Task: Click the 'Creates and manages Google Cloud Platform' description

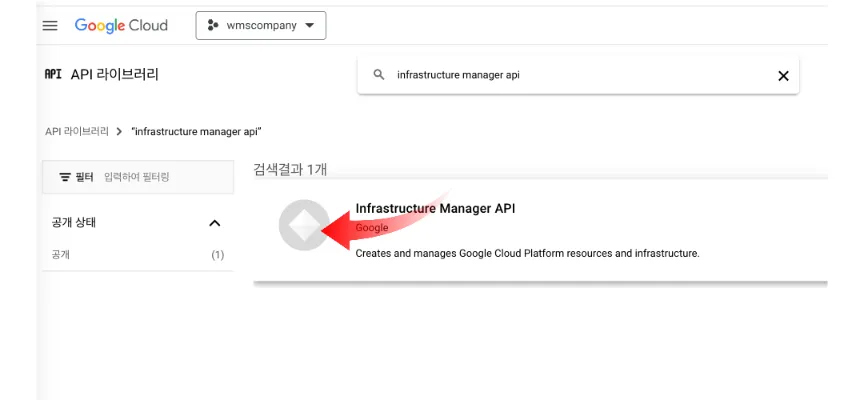Action: 527,254
